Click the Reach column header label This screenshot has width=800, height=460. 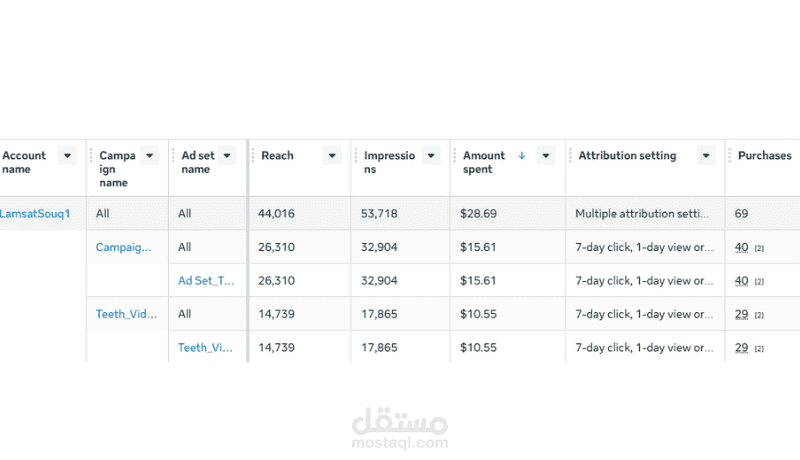point(277,155)
